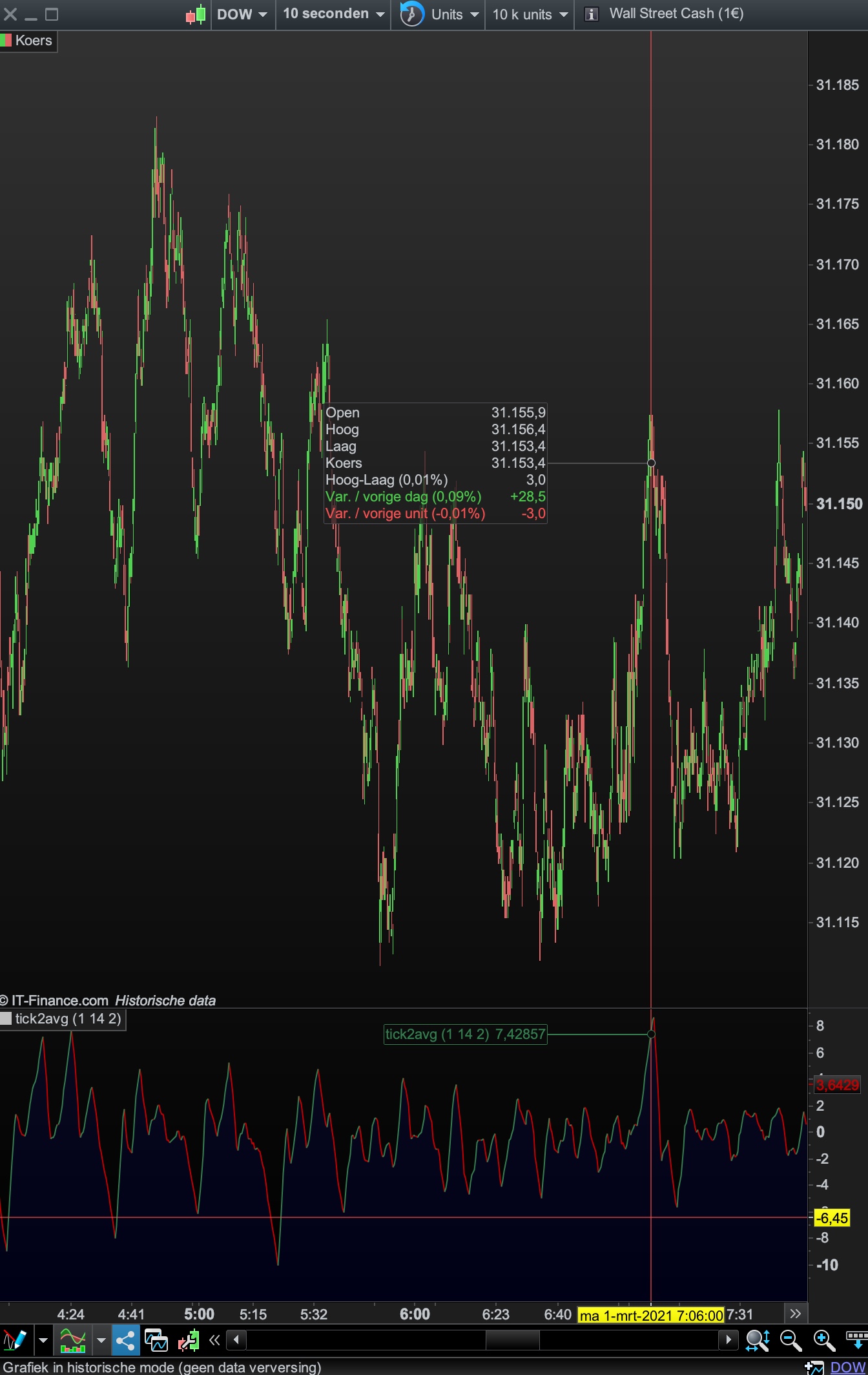868x1375 pixels.
Task: Click the Wall Street Cash (1€) title
Action: 676,14
